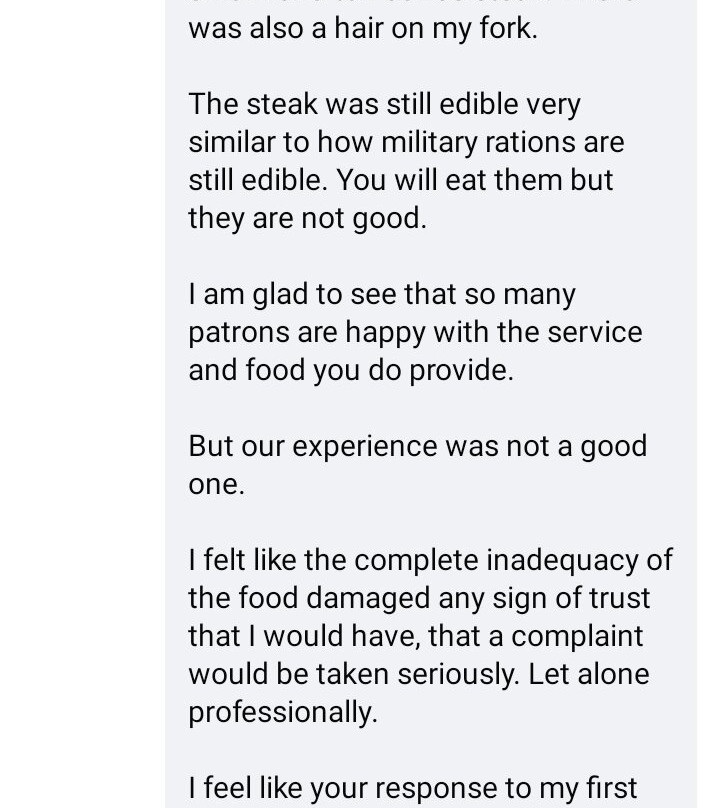The height and width of the screenshot is (808, 720).
Task: Click the line 'But our experience was not'
Action: coord(417,446)
